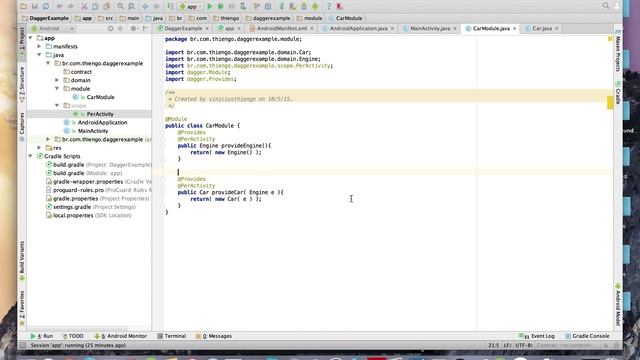Click the Make Project icon
This screenshot has height=360, width=640.
point(170,6)
